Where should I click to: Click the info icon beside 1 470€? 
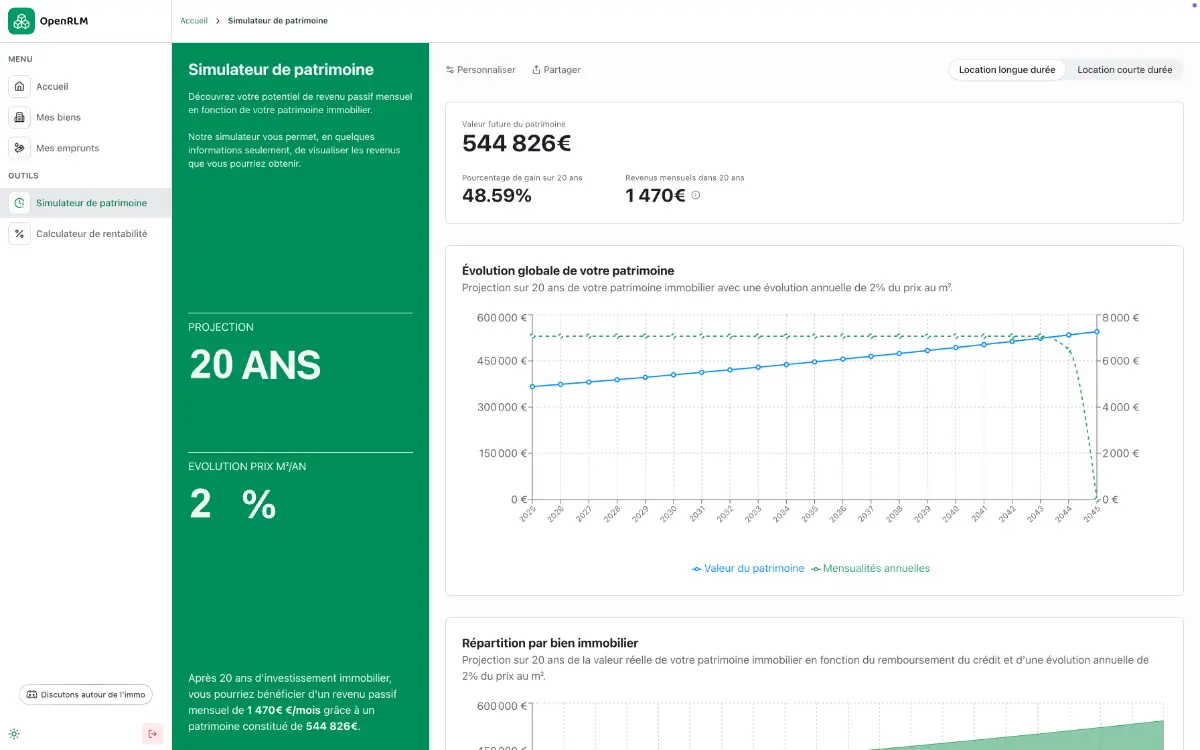pos(696,196)
